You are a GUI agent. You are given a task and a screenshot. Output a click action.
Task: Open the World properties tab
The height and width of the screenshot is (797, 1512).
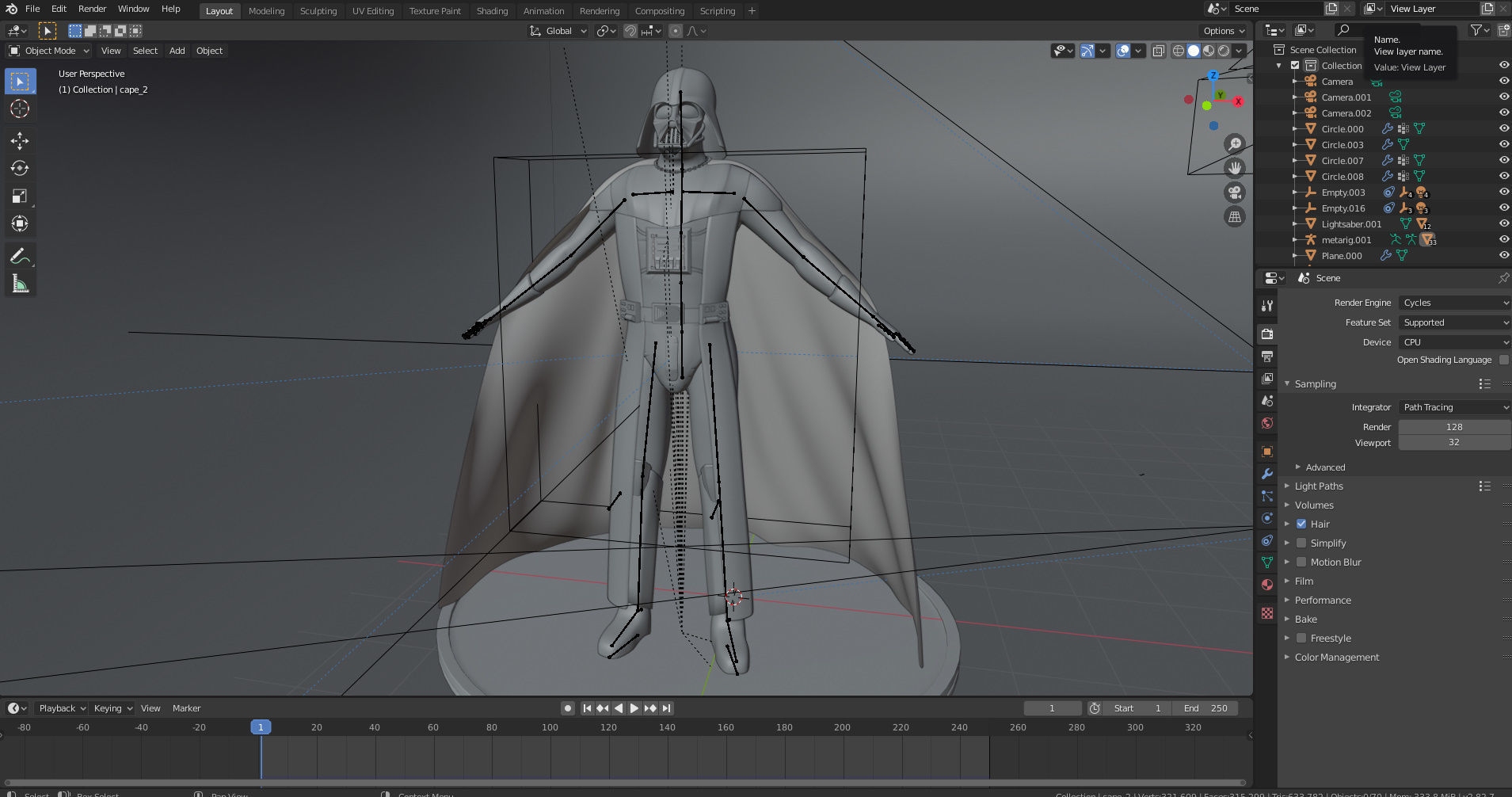(1267, 423)
